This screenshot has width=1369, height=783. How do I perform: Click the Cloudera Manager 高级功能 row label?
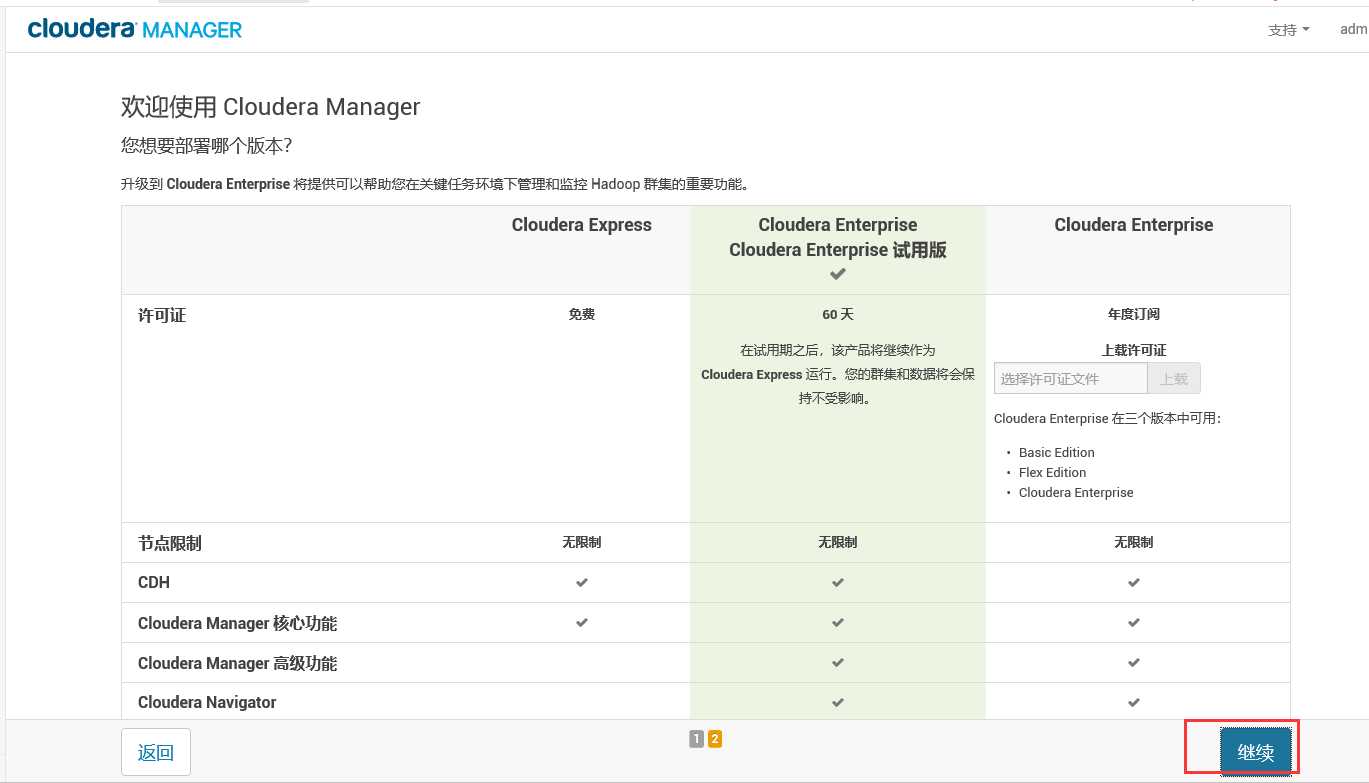[x=237, y=663]
